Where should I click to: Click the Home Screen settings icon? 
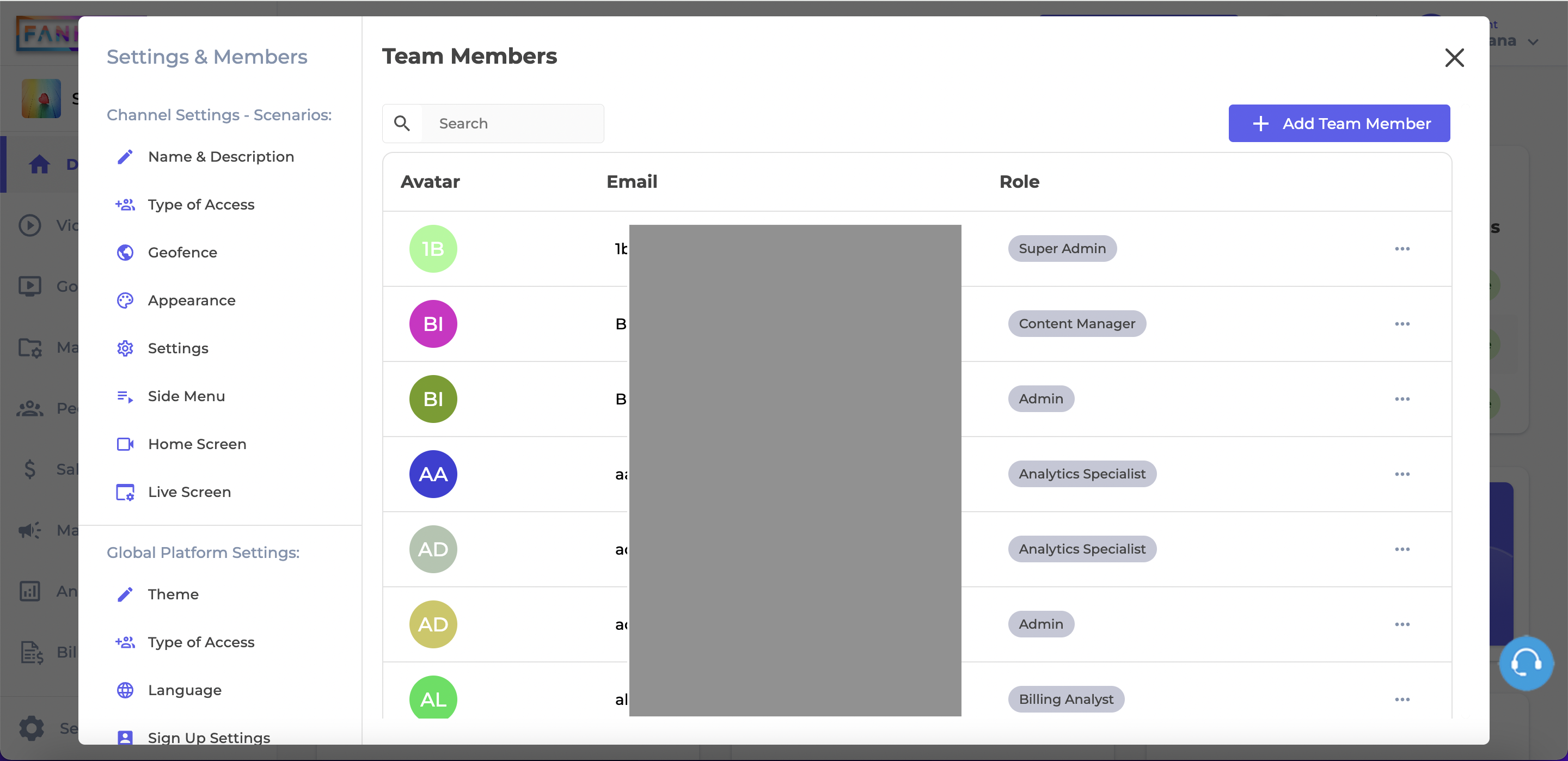point(125,443)
